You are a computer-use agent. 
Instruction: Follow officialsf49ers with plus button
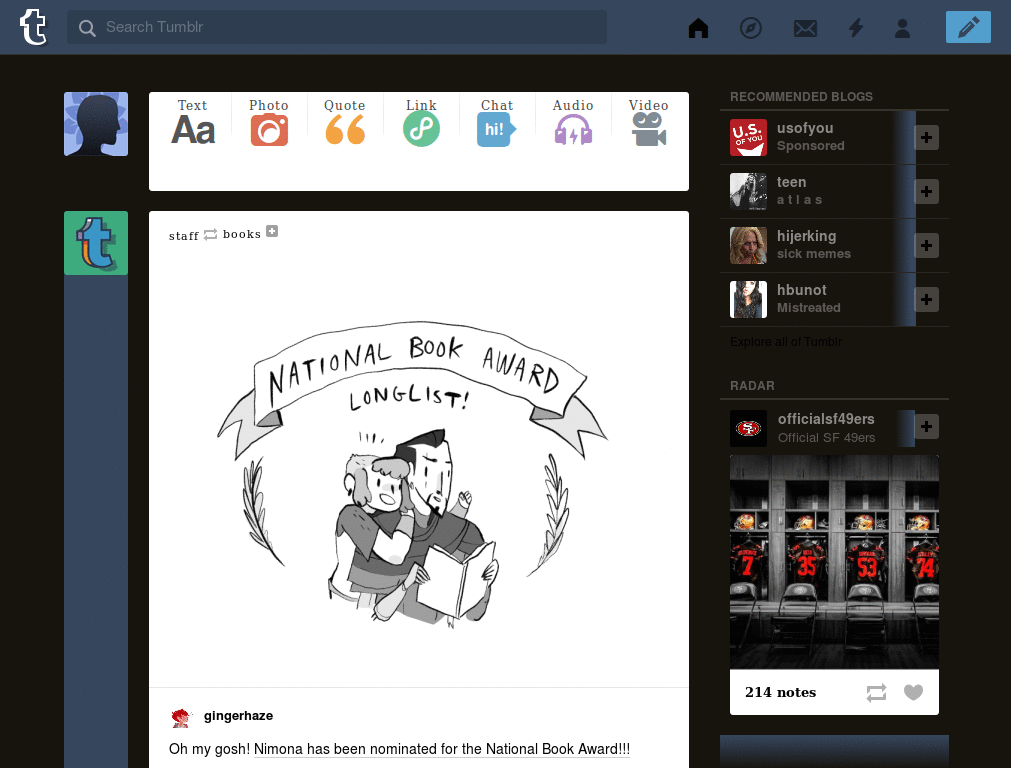click(926, 426)
